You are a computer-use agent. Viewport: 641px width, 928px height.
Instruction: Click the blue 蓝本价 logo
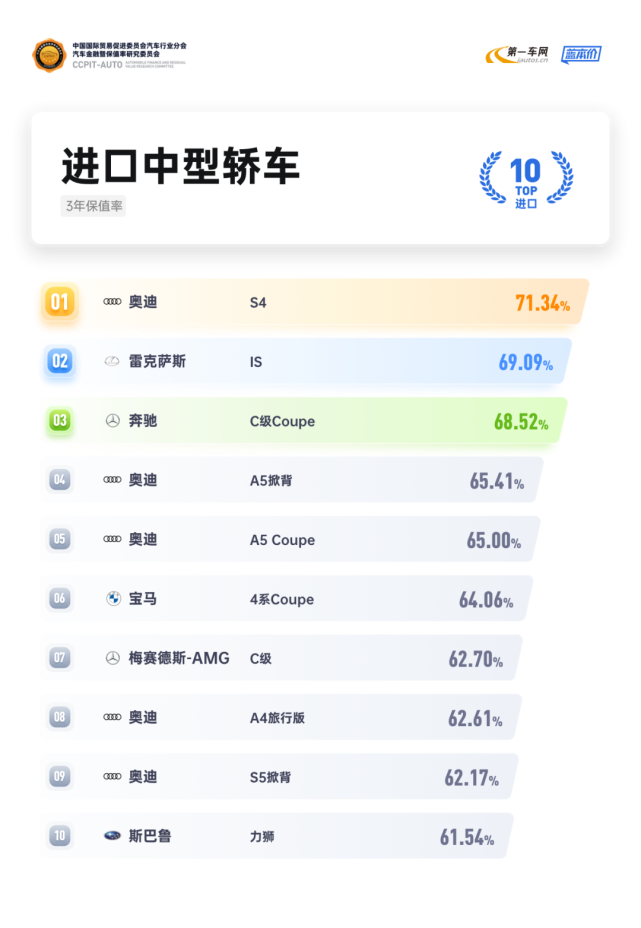click(x=581, y=54)
